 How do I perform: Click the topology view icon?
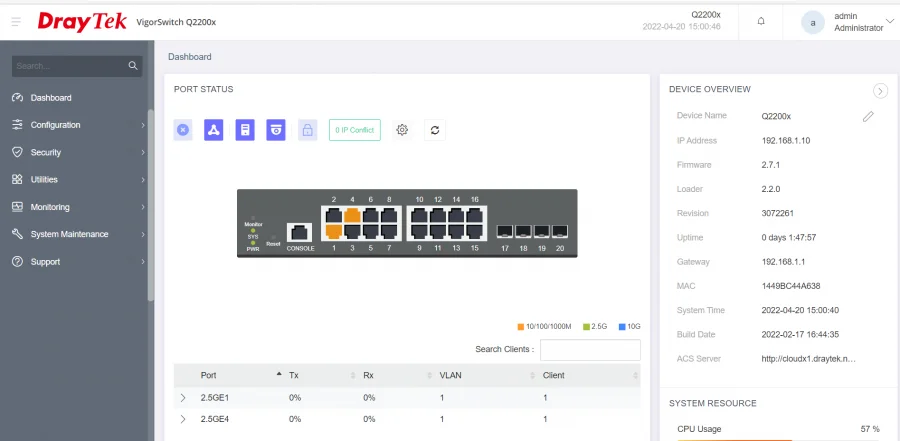point(213,130)
